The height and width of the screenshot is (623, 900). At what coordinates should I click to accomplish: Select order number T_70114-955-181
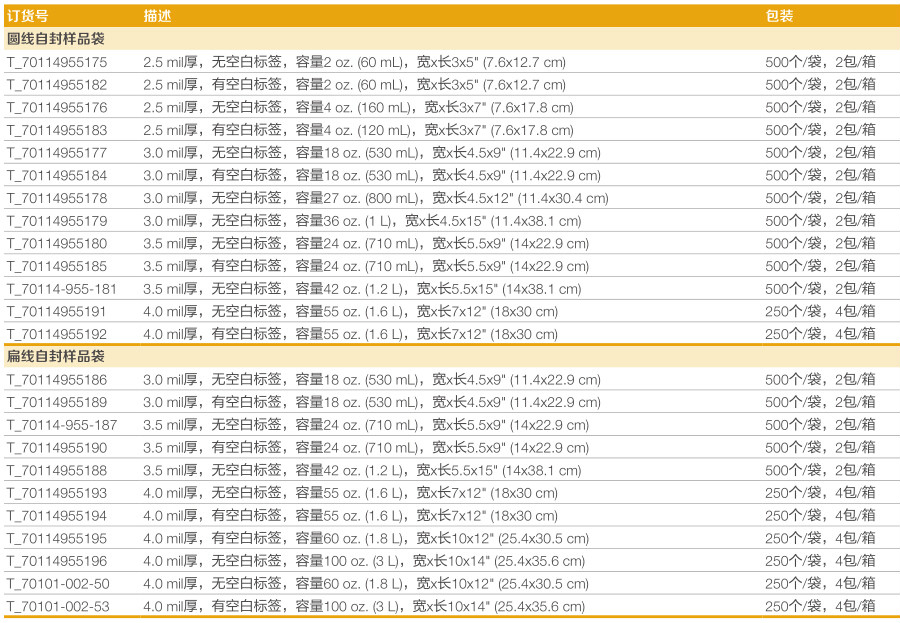[x=62, y=289]
